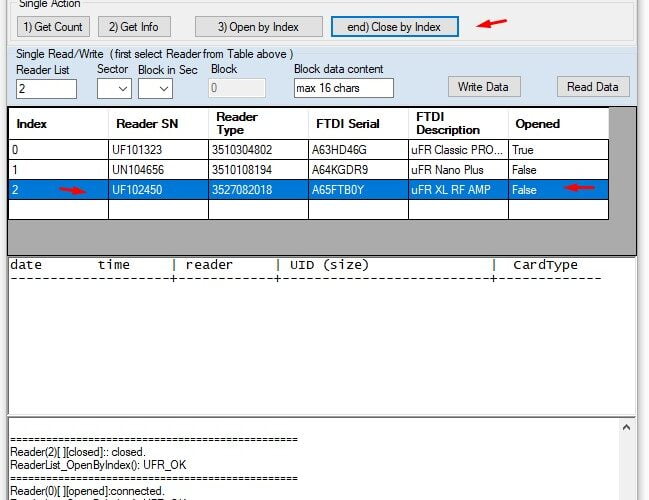Click the 'False' cell in selected row
Screen dimensions: 649x500
(x=558, y=190)
